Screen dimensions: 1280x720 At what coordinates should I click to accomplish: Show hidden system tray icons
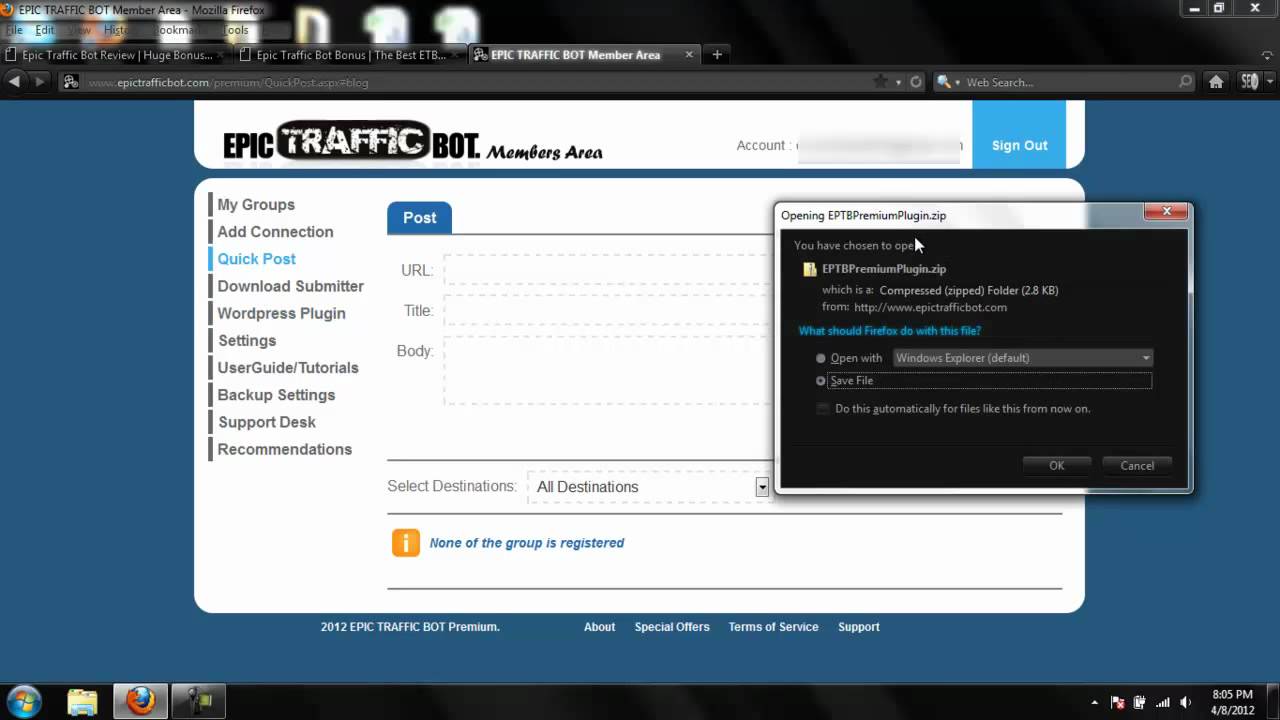(x=1095, y=702)
